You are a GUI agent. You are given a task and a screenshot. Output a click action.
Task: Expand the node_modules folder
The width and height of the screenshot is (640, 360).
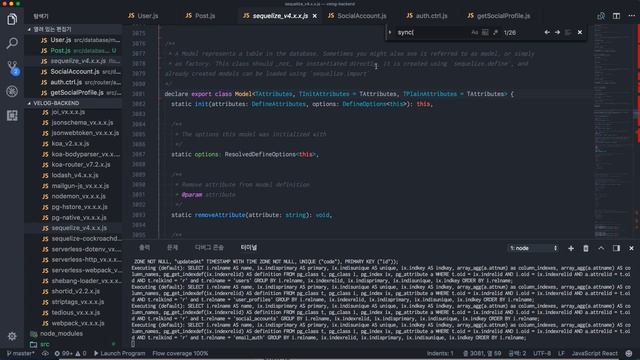click(73, 334)
